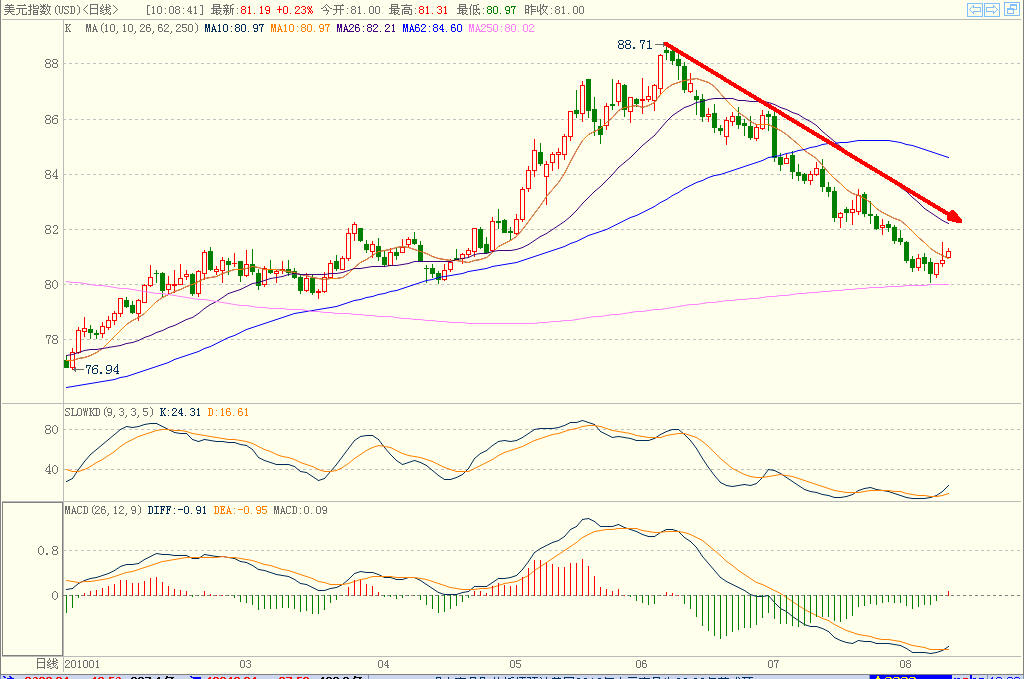The width and height of the screenshot is (1024, 679).
Task: Click the 201001 date marker
Action: click(x=82, y=664)
